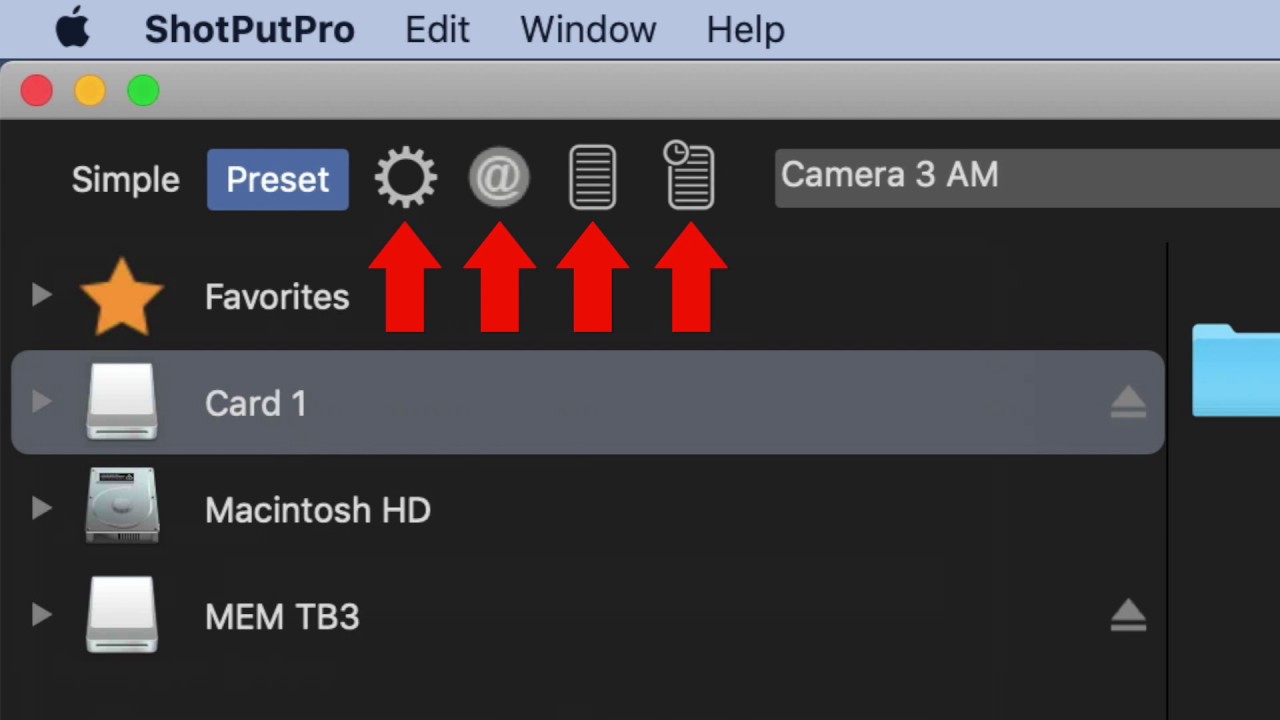Click the Card 1 drive icon
The image size is (1280, 720).
(121, 402)
